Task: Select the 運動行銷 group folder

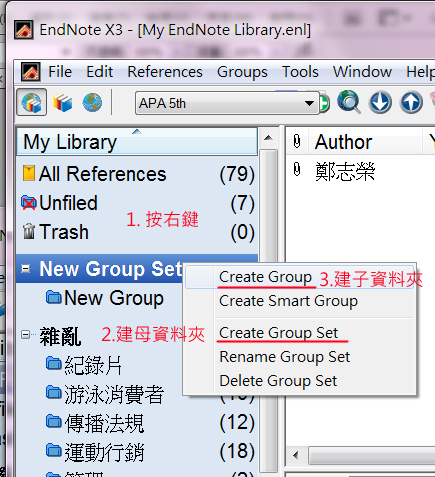Action: (x=95, y=452)
